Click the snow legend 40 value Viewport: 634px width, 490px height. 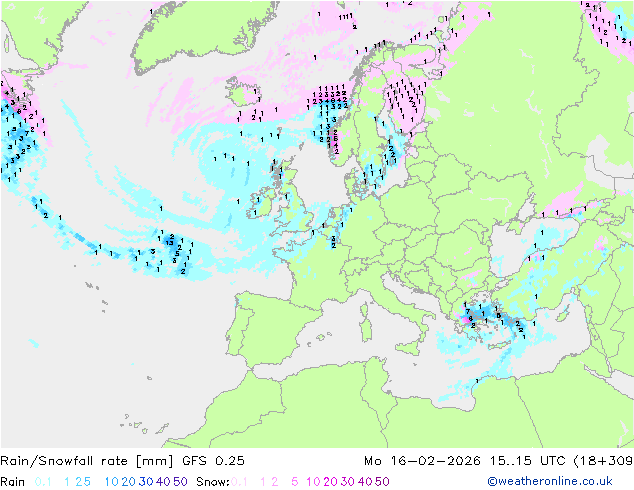(x=365, y=482)
